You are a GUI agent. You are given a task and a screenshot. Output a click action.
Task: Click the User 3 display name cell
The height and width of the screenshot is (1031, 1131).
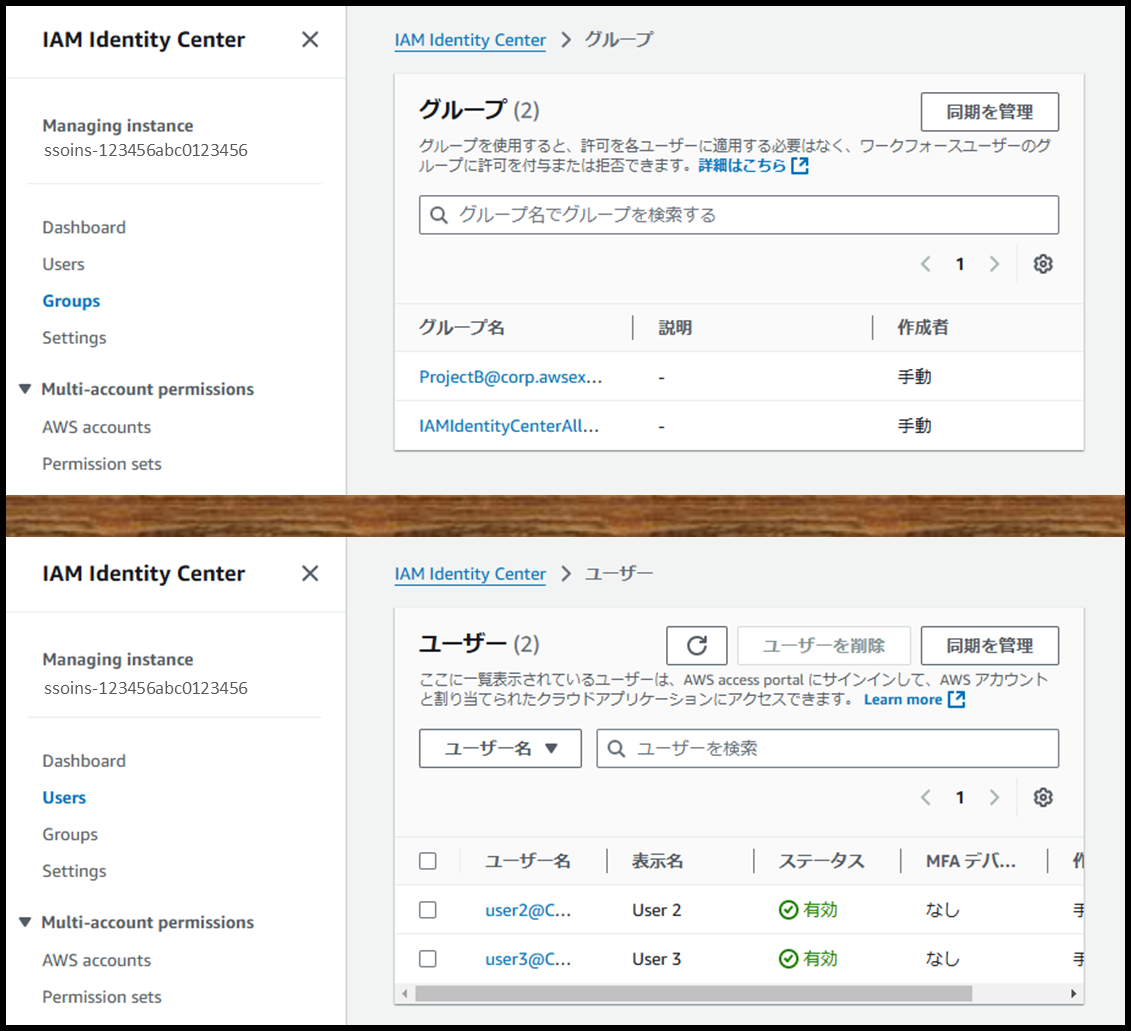[x=656, y=959]
